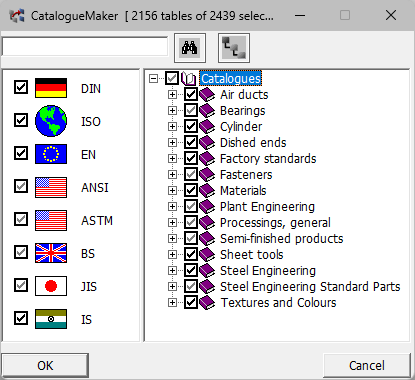Expand the Bearings node
This screenshot has height=380, width=415.
172,111
